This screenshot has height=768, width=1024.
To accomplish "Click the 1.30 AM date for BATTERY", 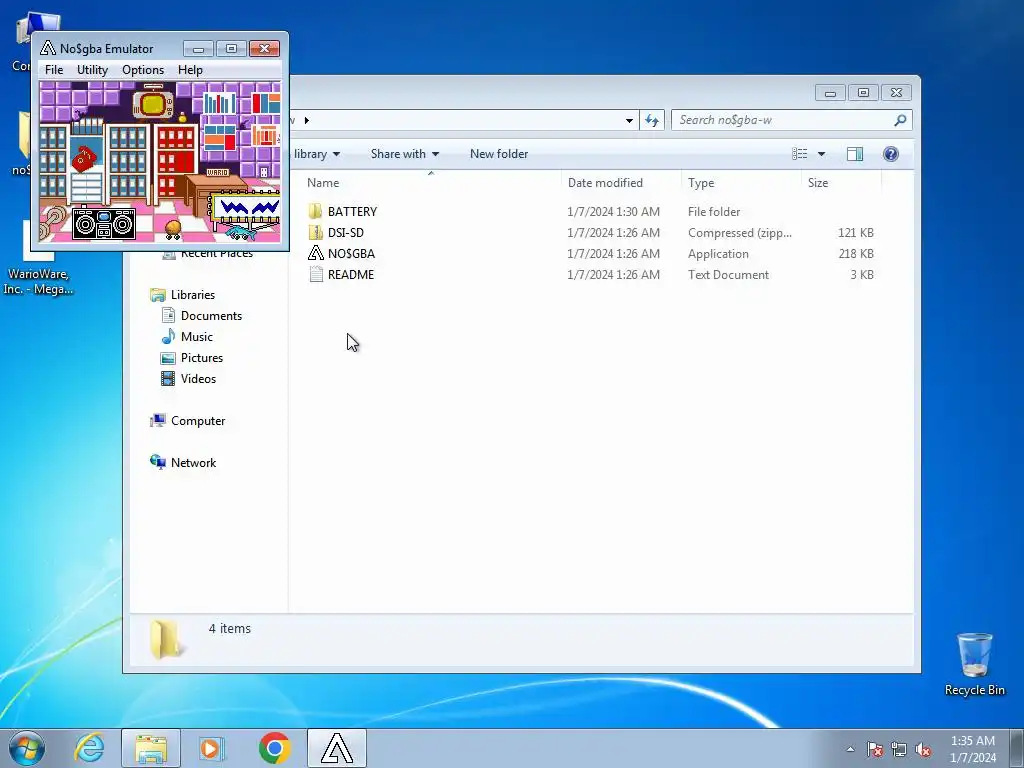I will (x=613, y=212).
